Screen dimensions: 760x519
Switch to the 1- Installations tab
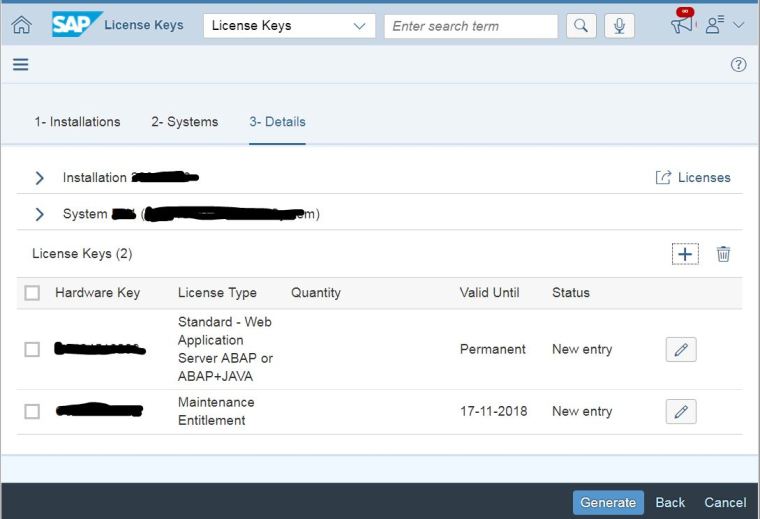(x=77, y=122)
